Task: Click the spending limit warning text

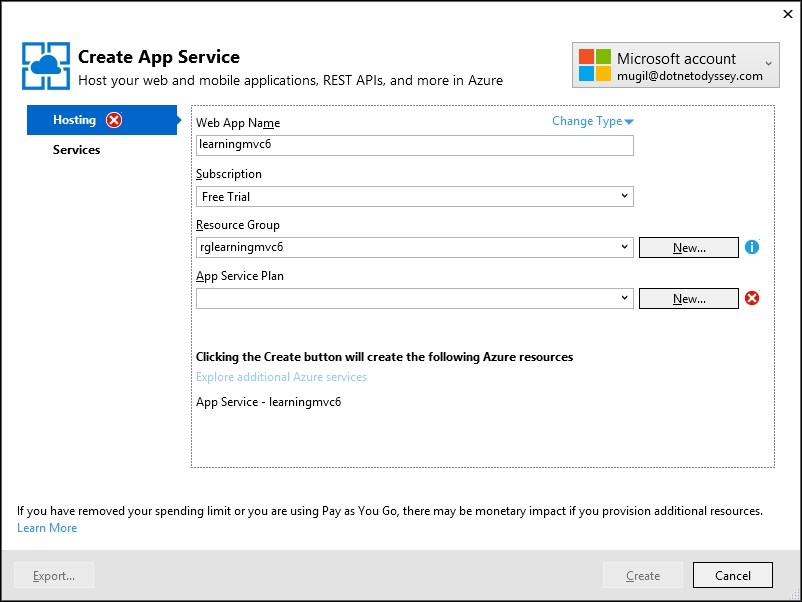Action: [390, 511]
